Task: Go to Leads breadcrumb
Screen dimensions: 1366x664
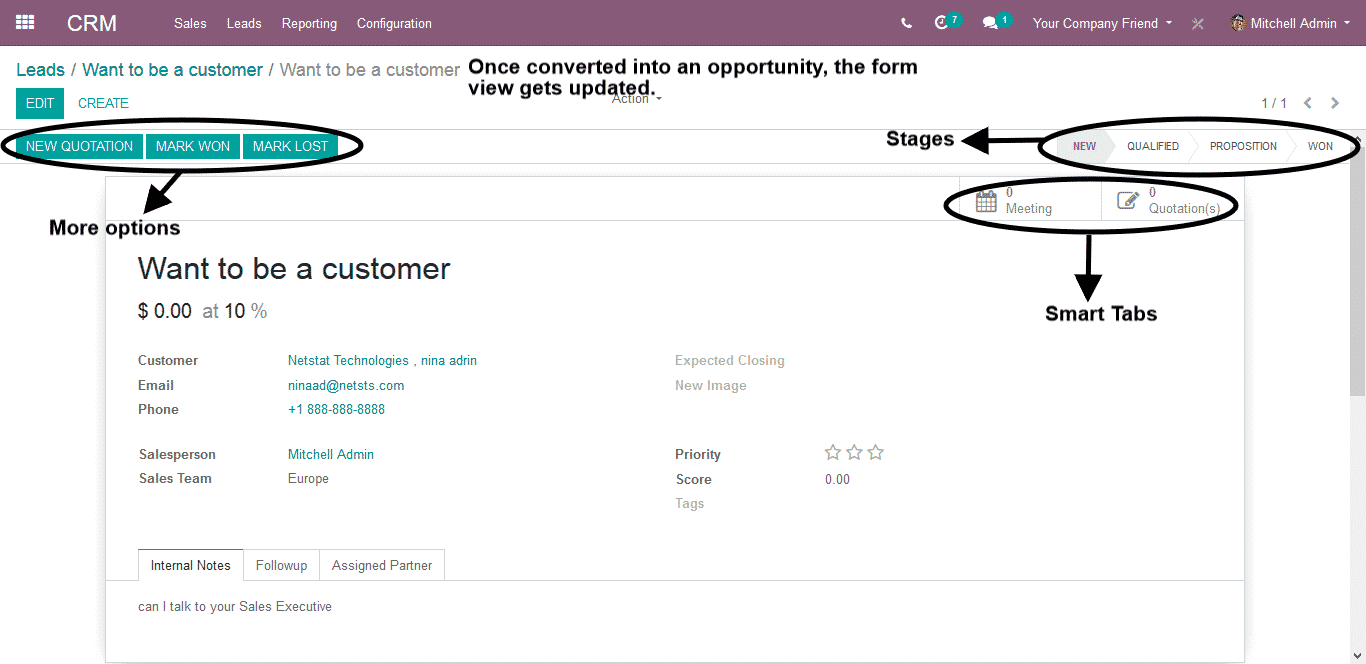Action: [x=40, y=70]
